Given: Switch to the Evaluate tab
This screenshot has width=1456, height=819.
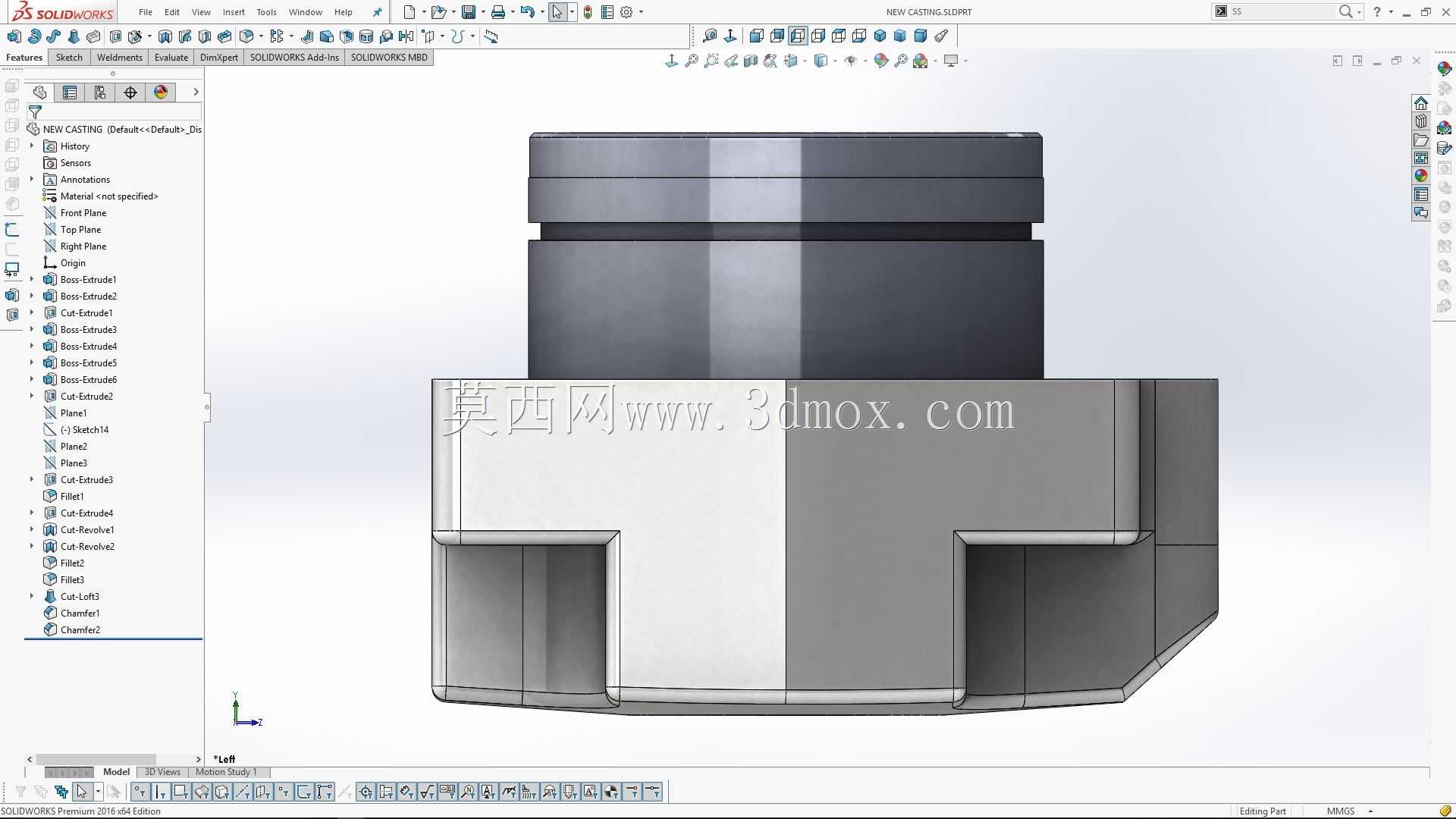Looking at the screenshot, I should pyautogui.click(x=171, y=58).
